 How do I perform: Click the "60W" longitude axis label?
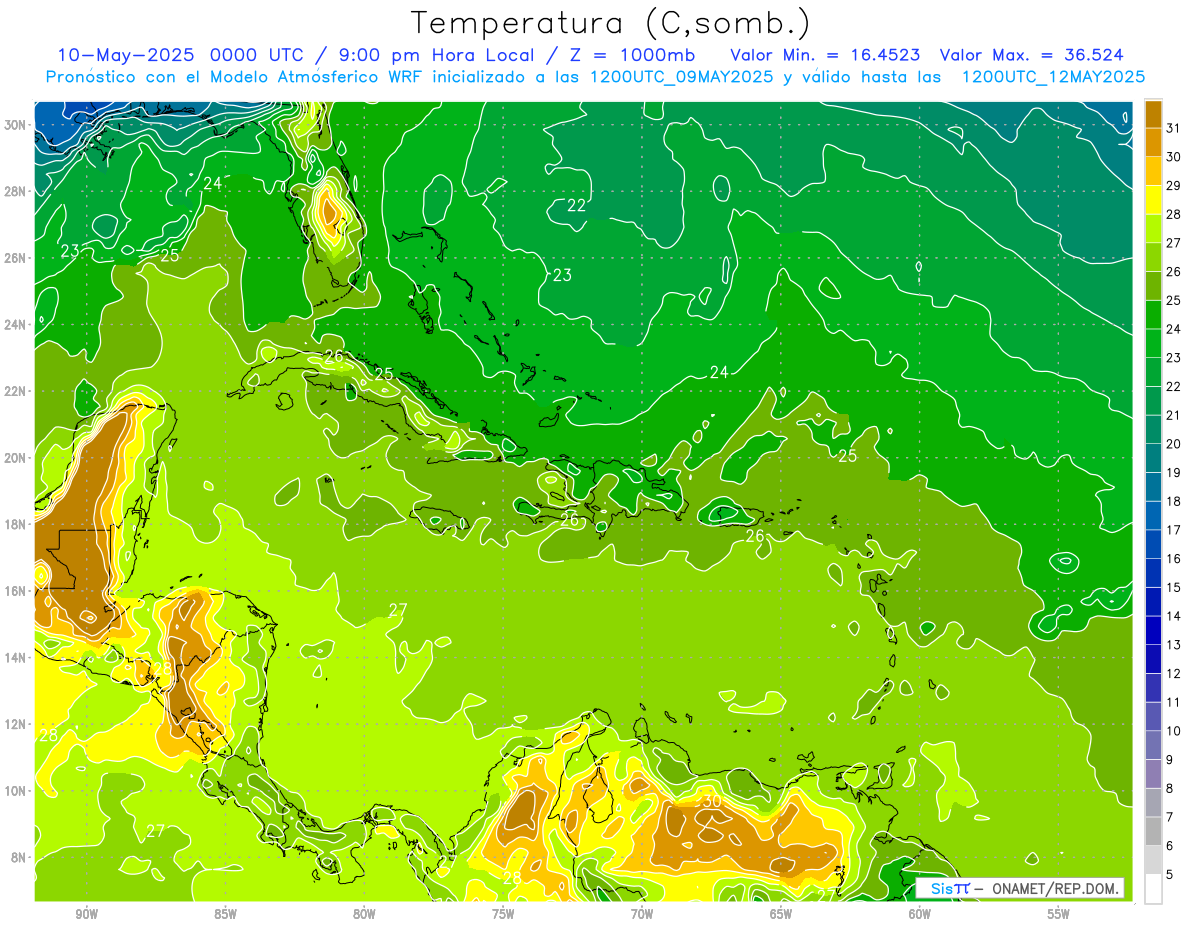[920, 914]
